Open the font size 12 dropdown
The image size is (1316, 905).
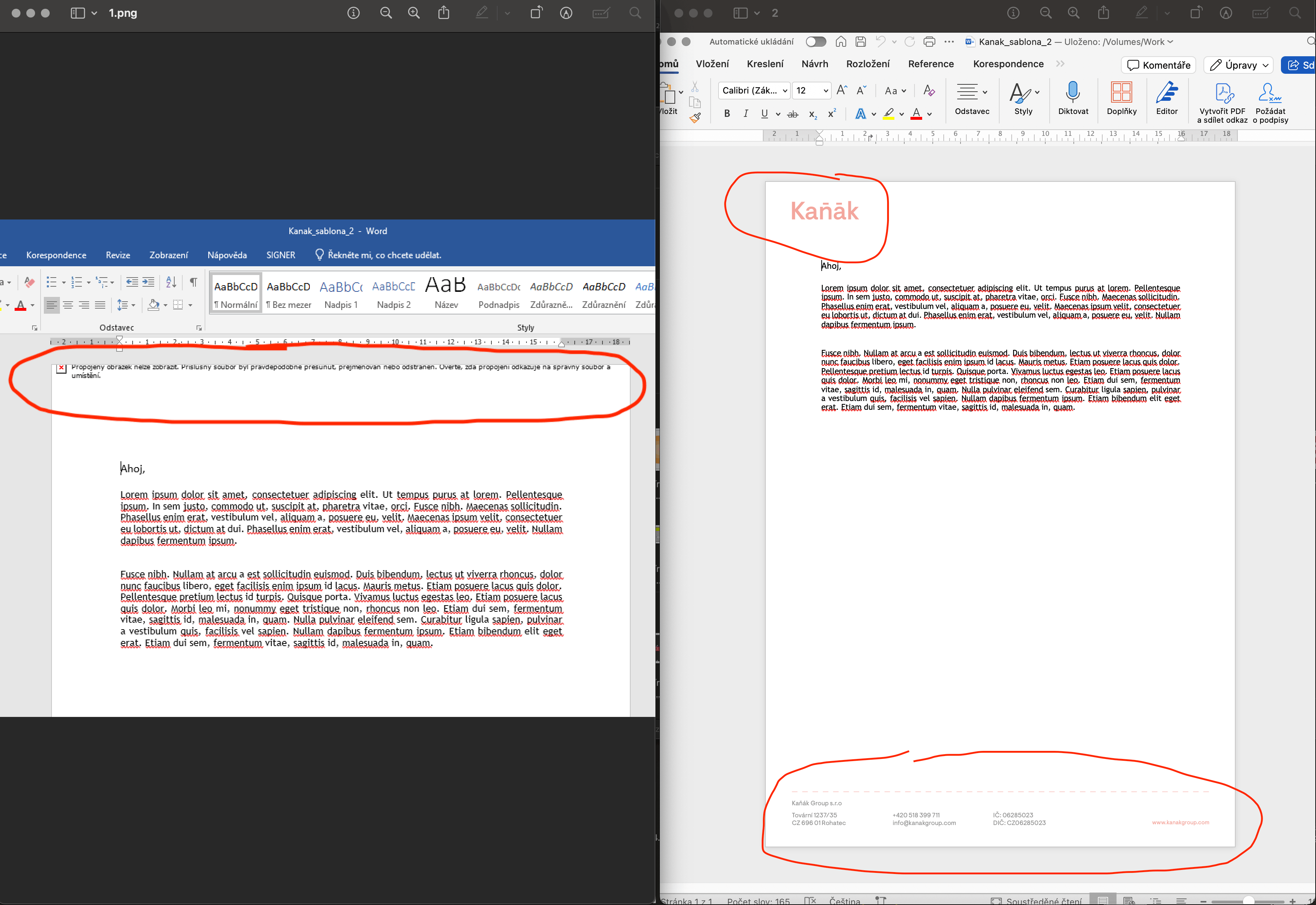coord(812,90)
